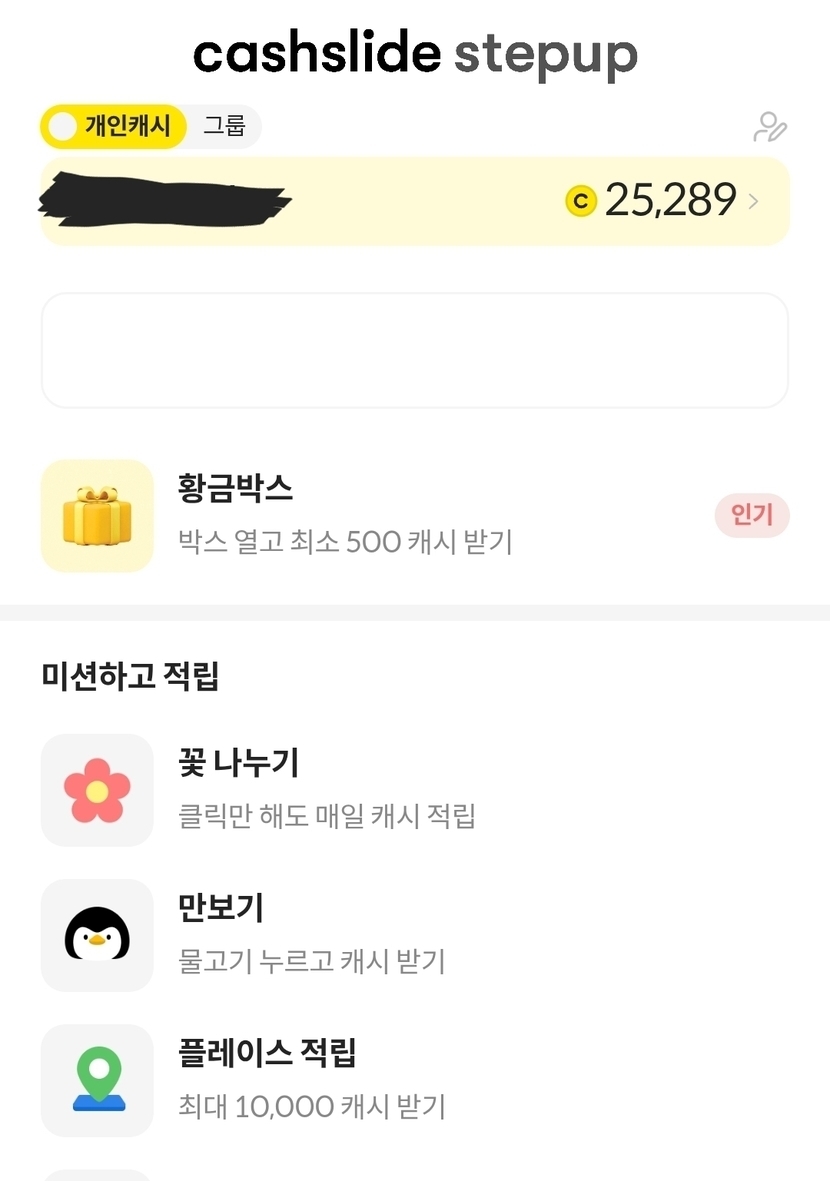
Task: Tap "박스 열고 최소 500 캐시 받기" text
Action: pyautogui.click(x=345, y=543)
